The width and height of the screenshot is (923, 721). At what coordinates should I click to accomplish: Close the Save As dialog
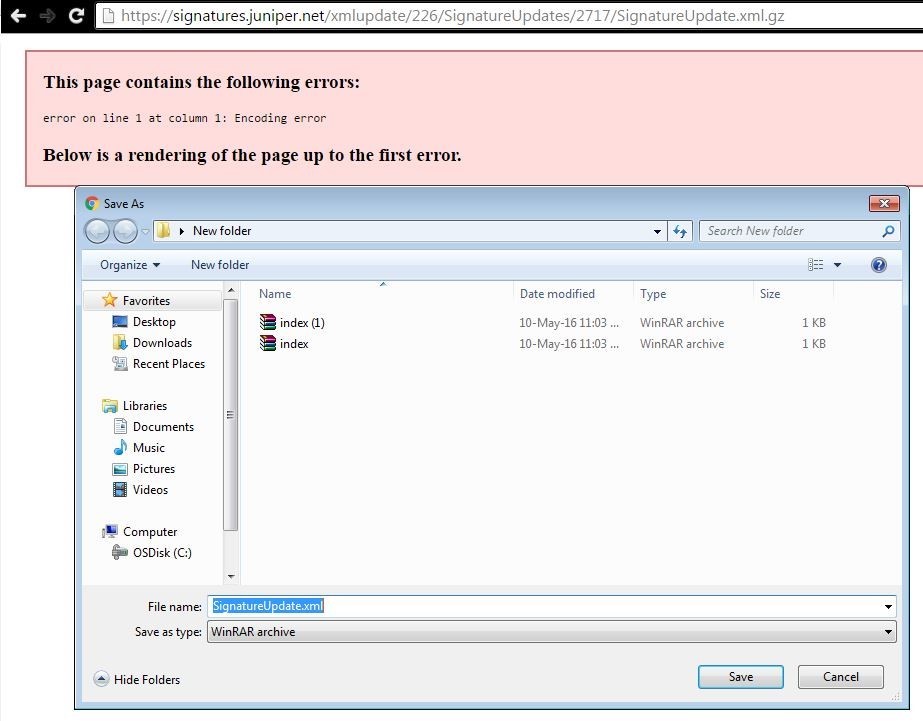point(884,203)
